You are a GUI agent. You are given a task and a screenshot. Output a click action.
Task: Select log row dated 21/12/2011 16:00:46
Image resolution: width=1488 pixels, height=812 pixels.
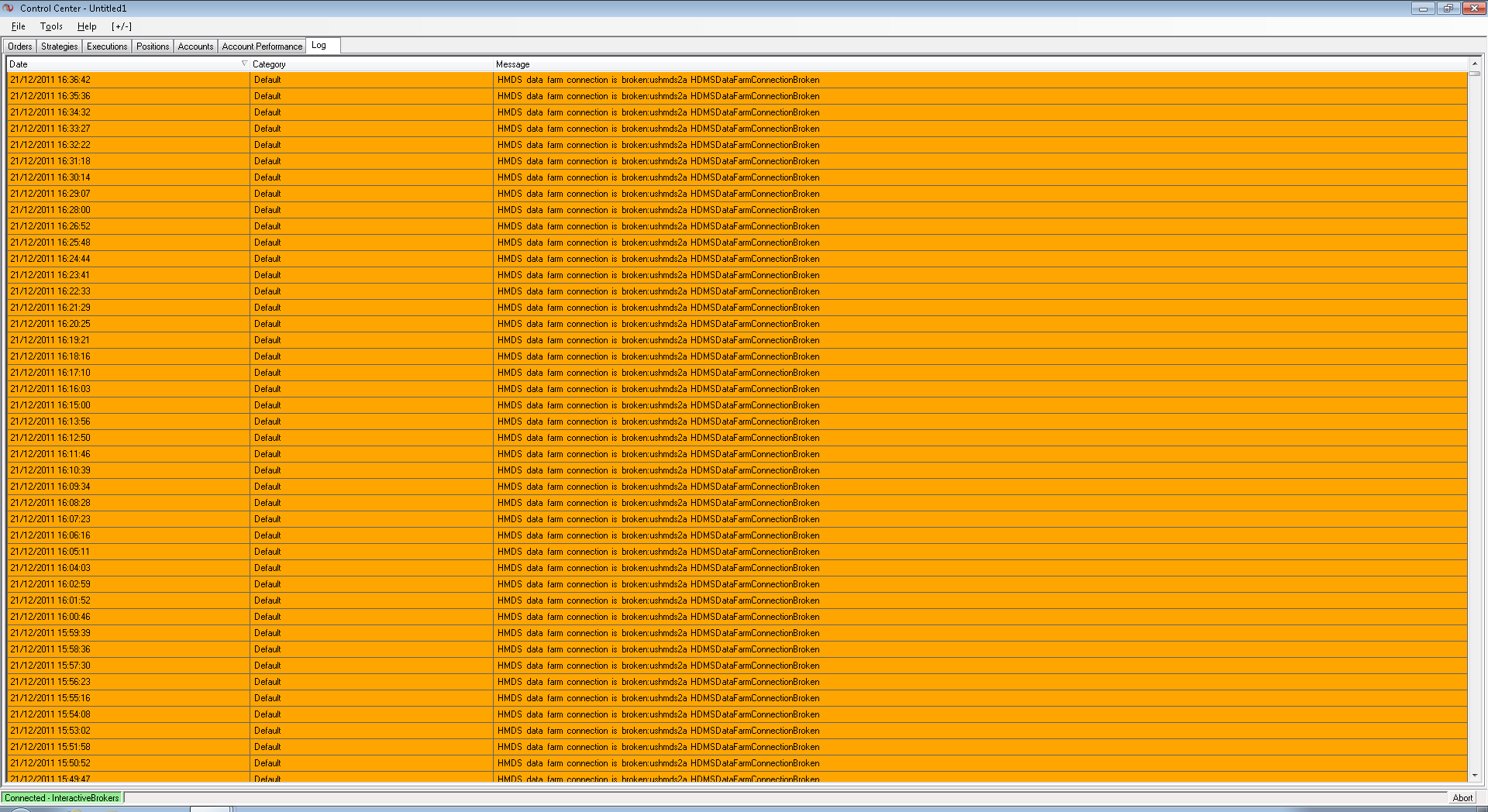[737, 617]
